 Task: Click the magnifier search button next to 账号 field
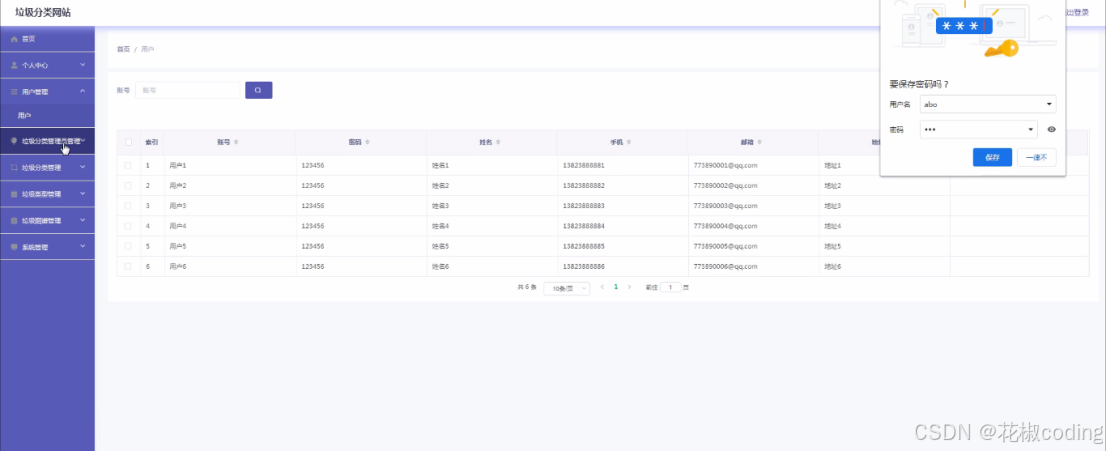pos(258,90)
